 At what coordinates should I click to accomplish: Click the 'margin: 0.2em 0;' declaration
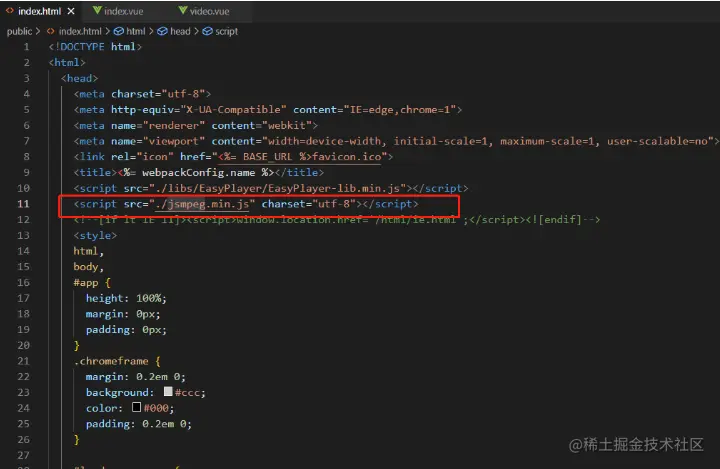pyautogui.click(x=135, y=377)
